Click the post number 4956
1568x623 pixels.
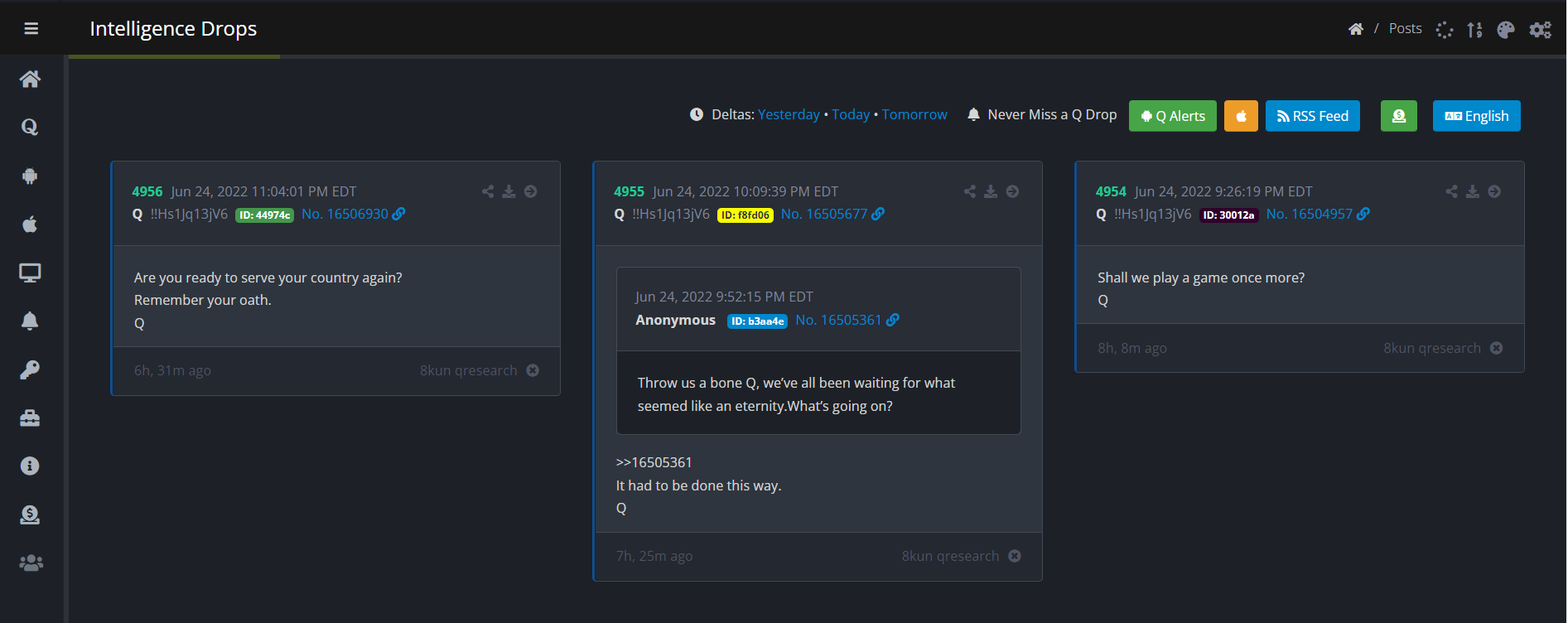147,191
